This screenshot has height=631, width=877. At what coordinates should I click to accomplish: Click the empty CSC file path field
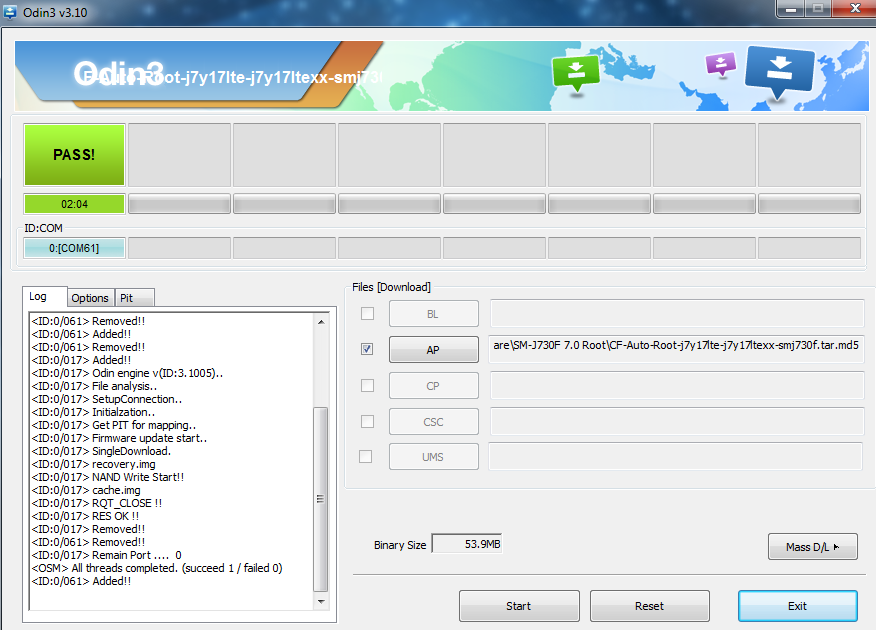coord(677,421)
